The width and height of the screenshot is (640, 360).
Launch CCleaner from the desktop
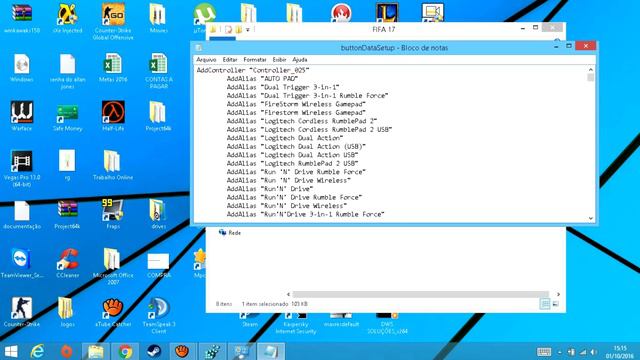click(x=67, y=263)
